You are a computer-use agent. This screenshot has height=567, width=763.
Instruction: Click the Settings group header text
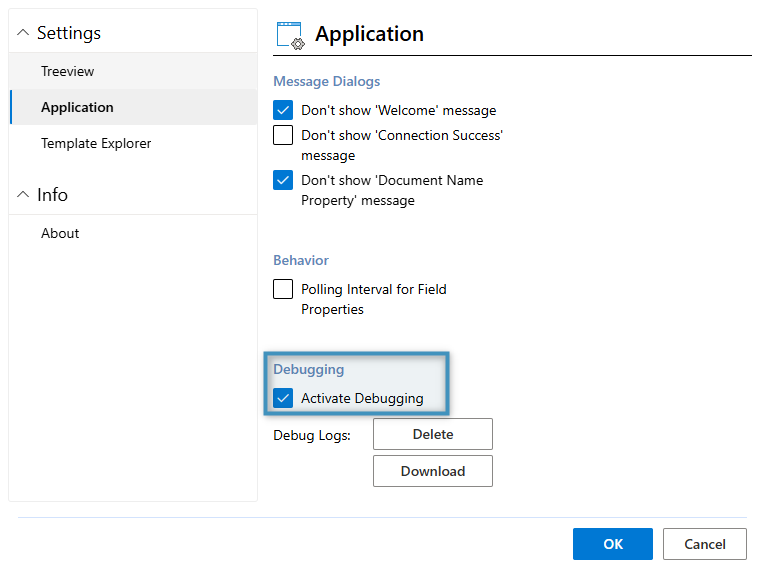[x=68, y=33]
